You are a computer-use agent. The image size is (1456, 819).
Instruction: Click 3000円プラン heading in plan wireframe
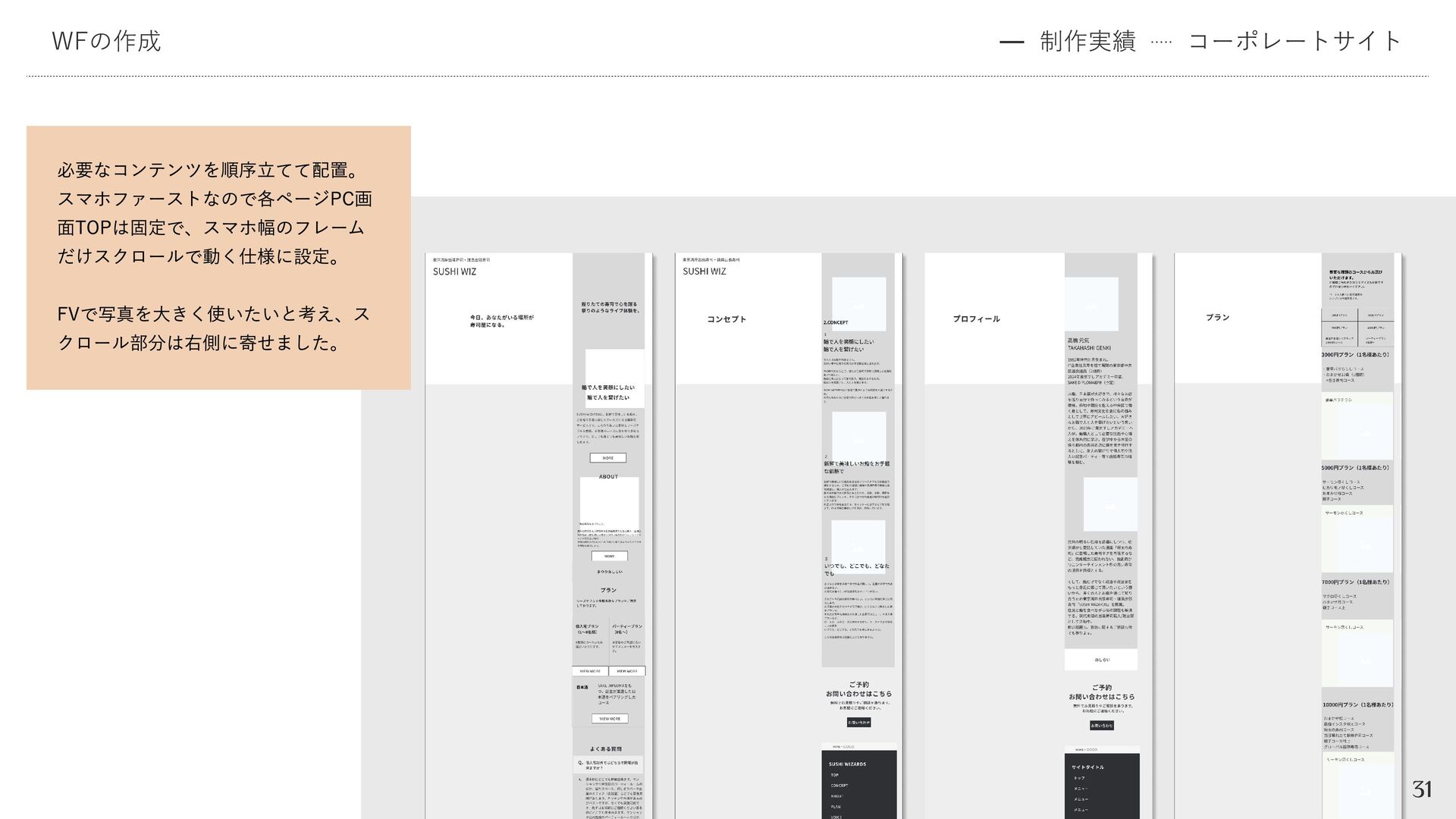pyautogui.click(x=1356, y=355)
